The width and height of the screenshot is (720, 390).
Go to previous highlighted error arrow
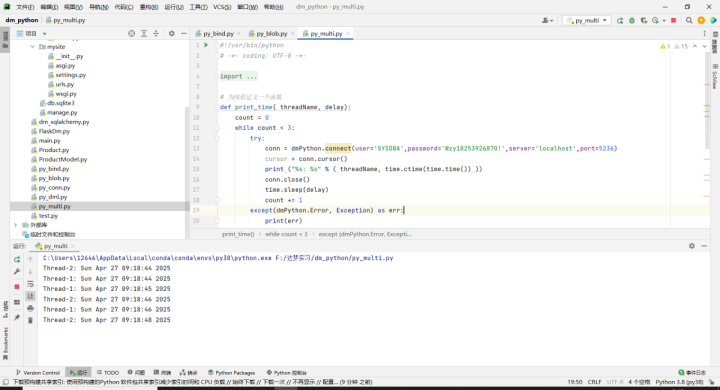tap(695, 46)
